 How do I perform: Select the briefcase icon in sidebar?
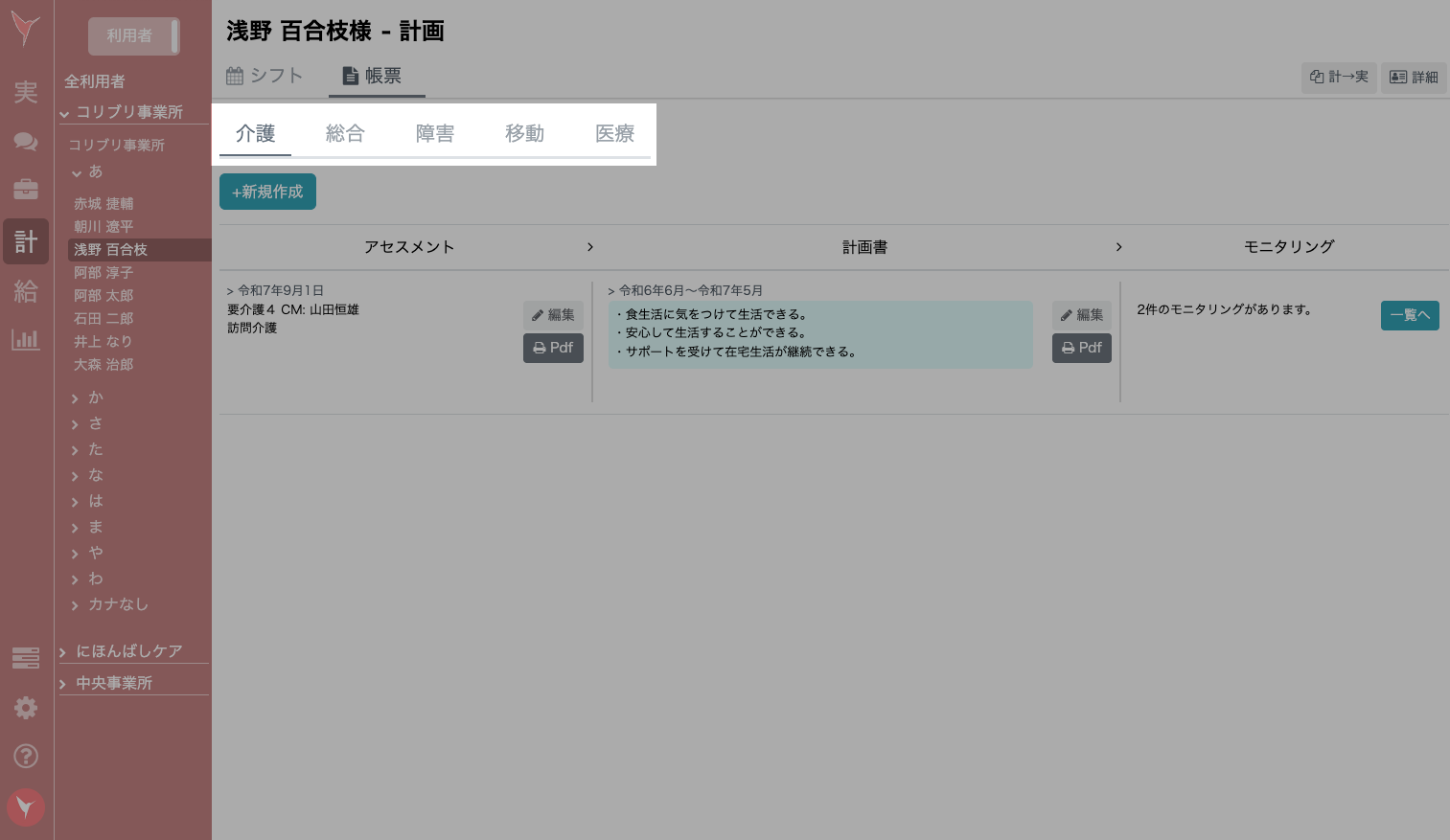25,189
